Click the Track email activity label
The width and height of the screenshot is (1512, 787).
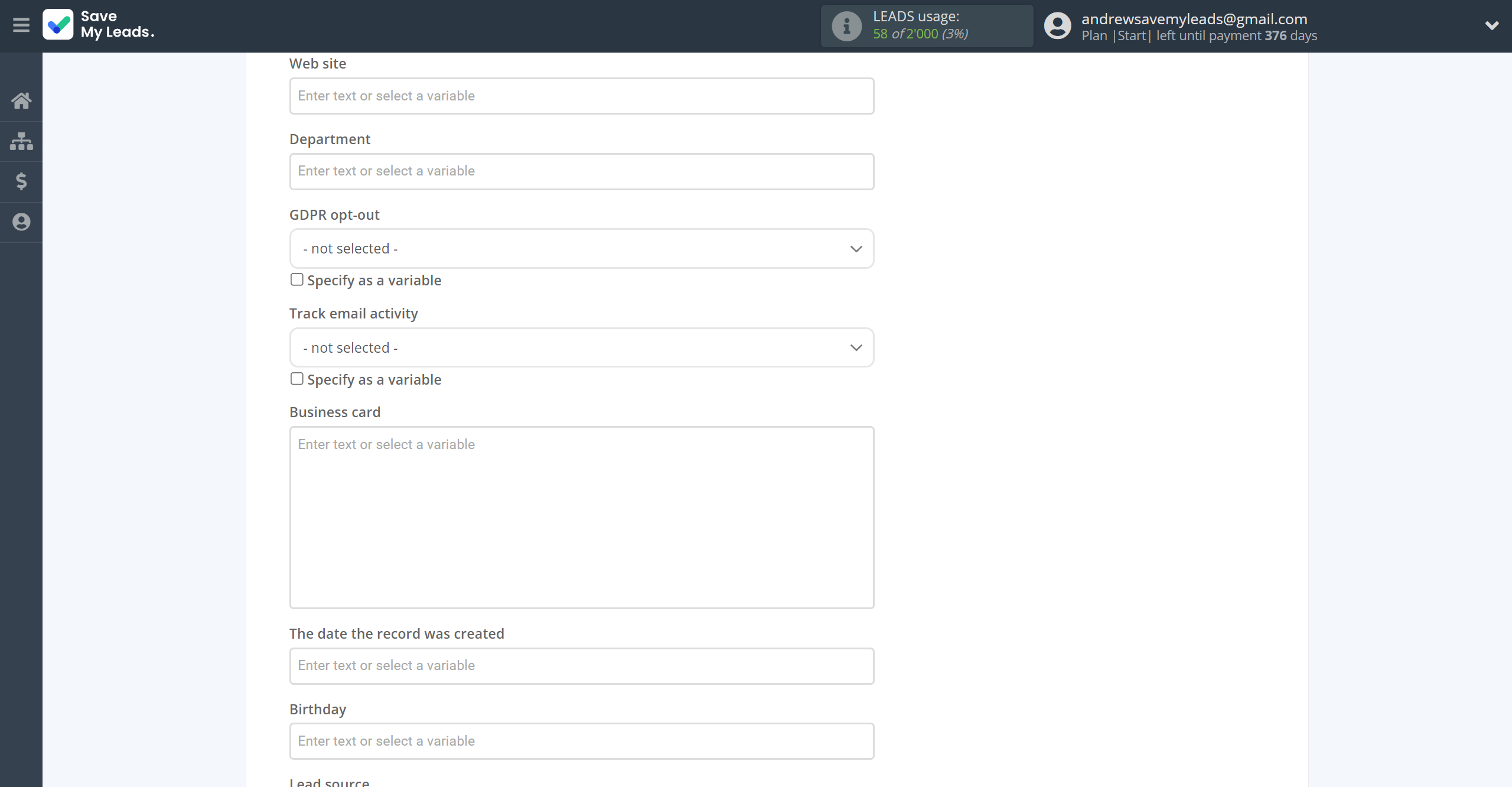(x=353, y=313)
